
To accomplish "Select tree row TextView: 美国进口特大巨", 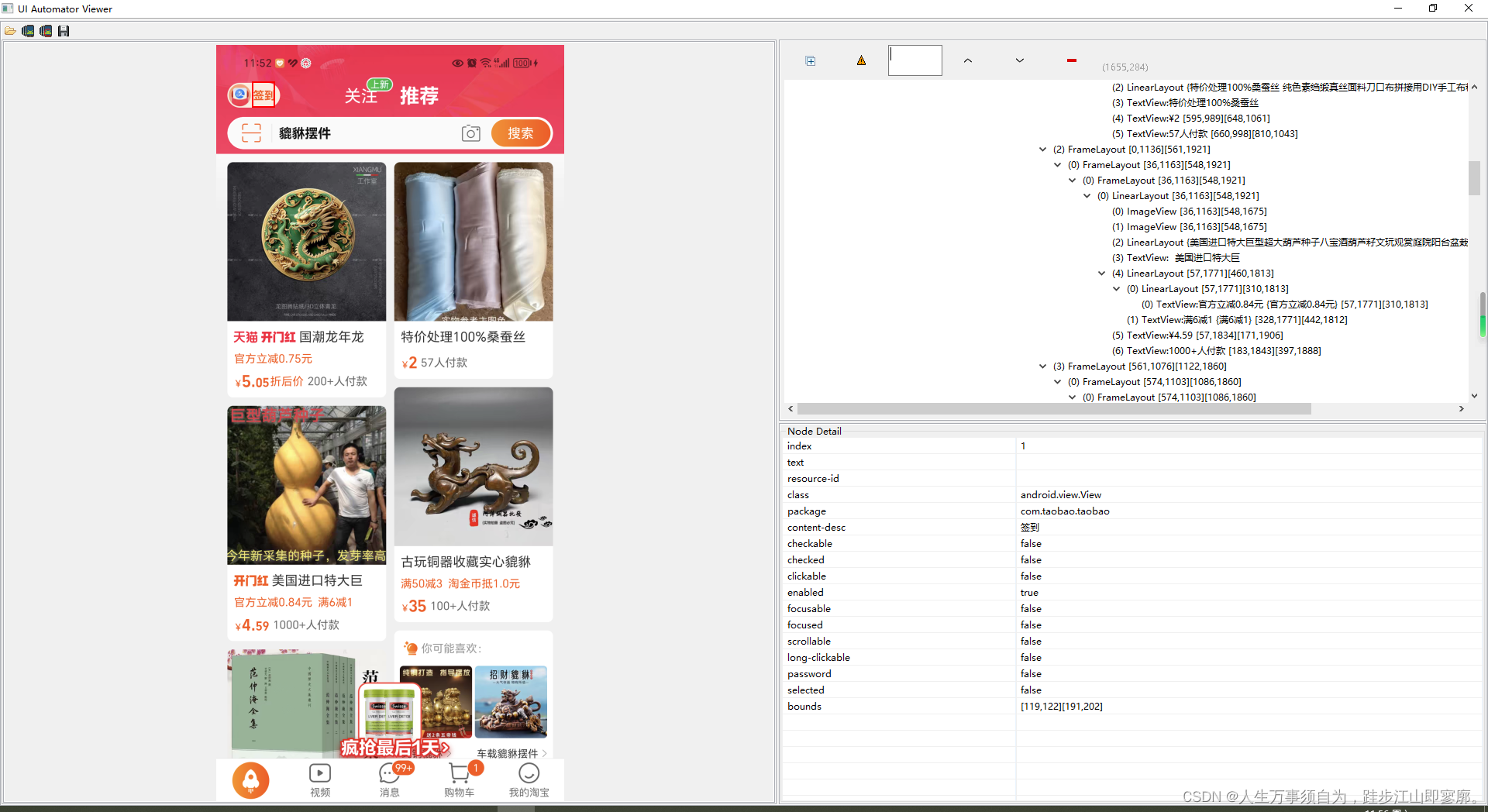I will tap(1176, 258).
